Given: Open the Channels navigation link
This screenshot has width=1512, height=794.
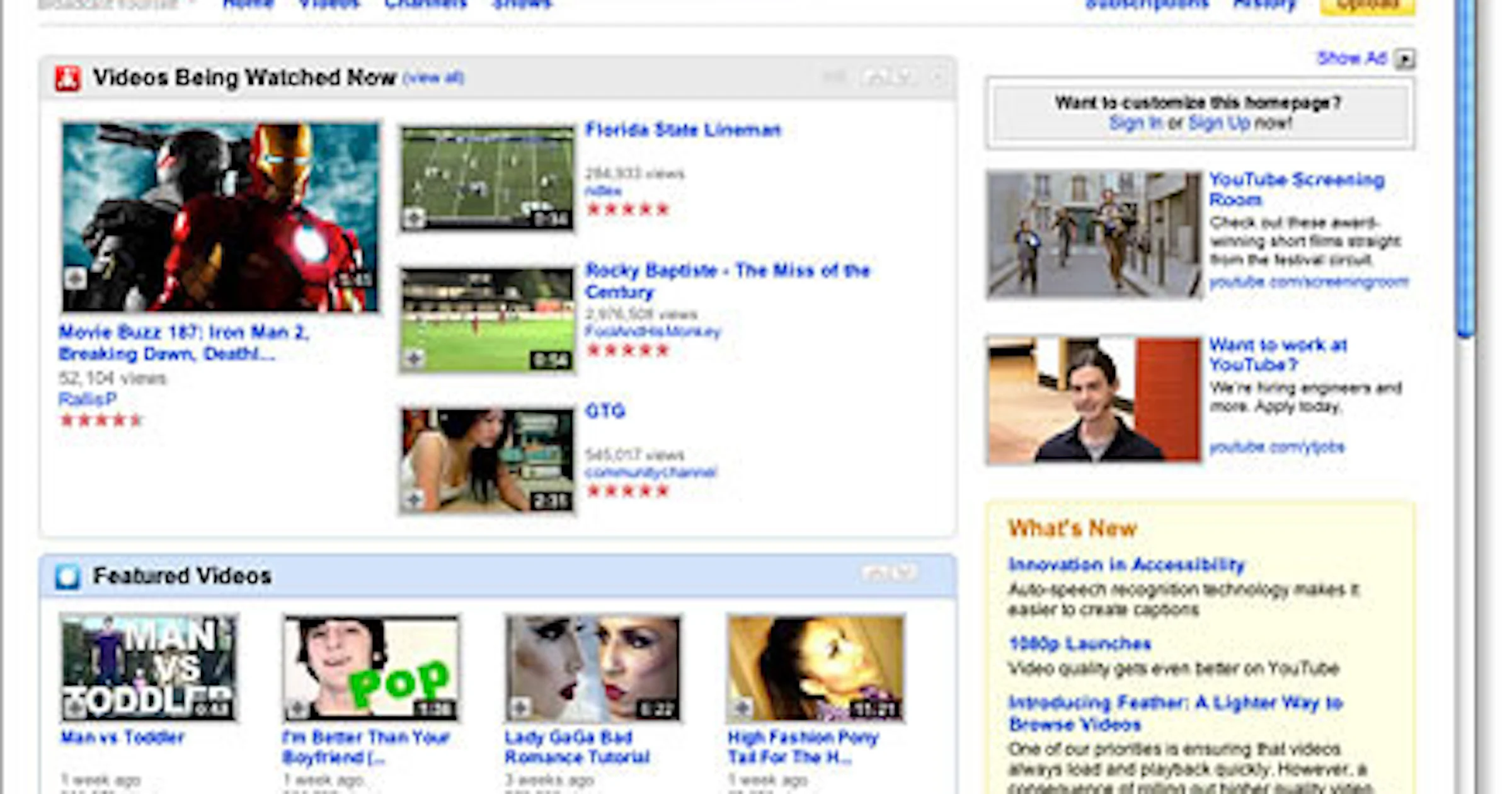Looking at the screenshot, I should (x=426, y=4).
